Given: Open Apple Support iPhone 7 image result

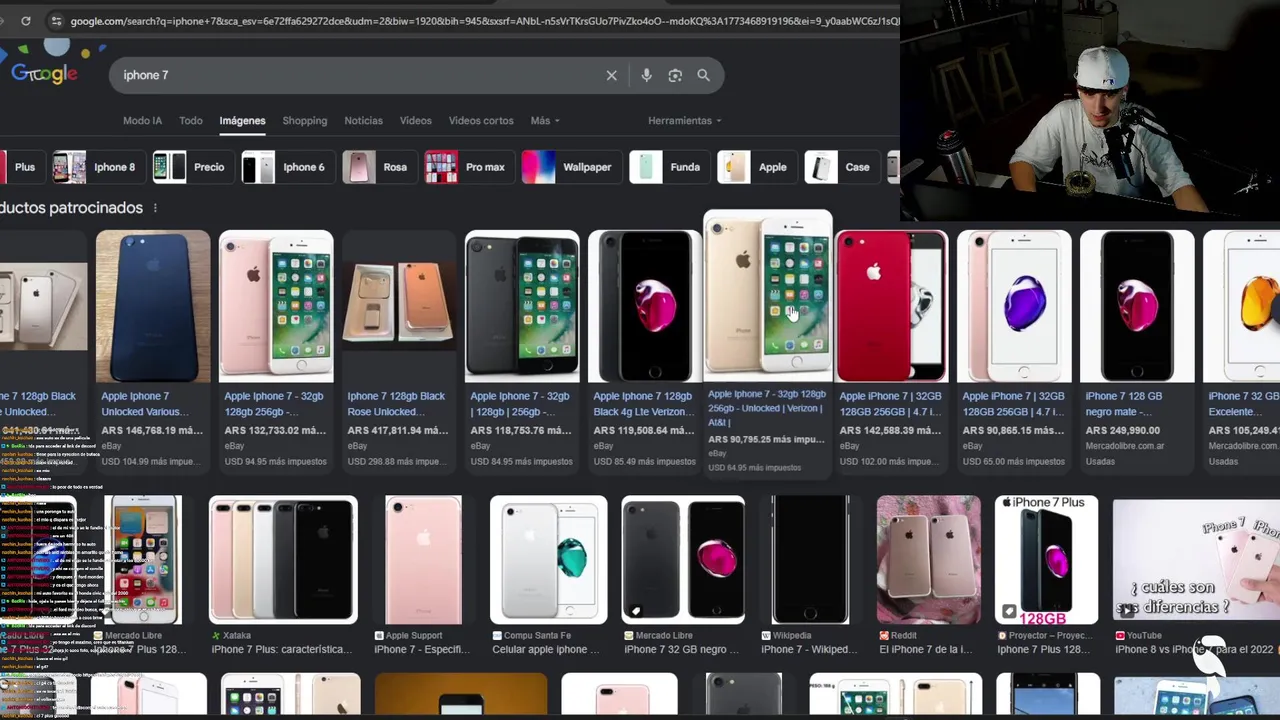Looking at the screenshot, I should (x=424, y=560).
